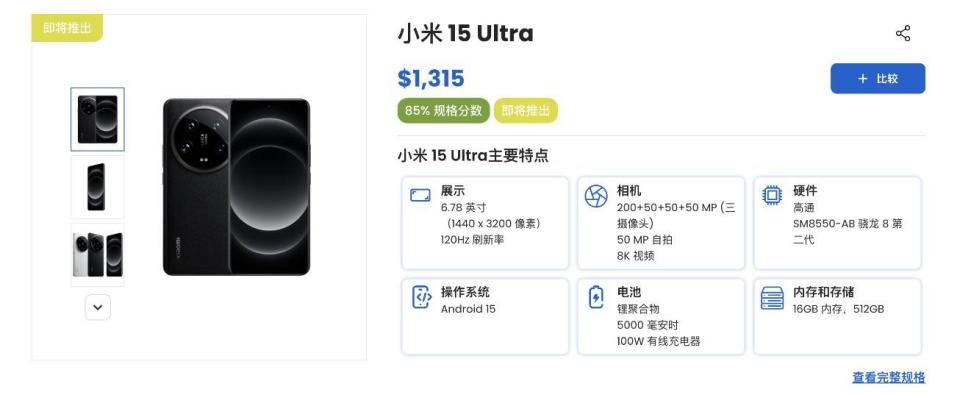The height and width of the screenshot is (395, 960).
Task: Click the $1,315 price text
Action: point(431,78)
